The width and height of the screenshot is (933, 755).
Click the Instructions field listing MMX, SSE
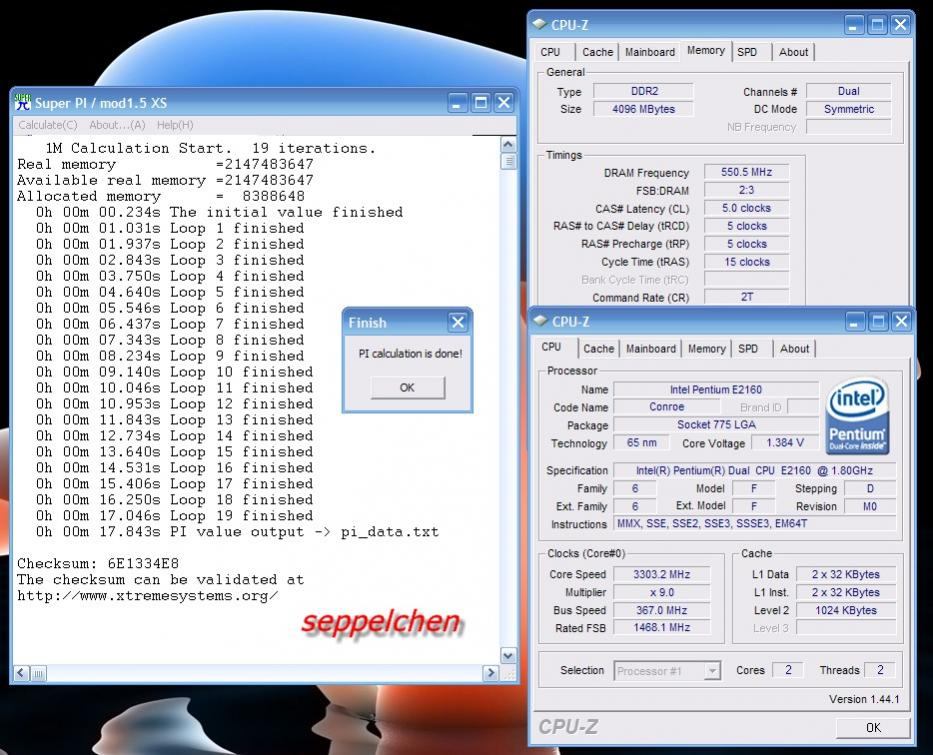pyautogui.click(x=754, y=524)
